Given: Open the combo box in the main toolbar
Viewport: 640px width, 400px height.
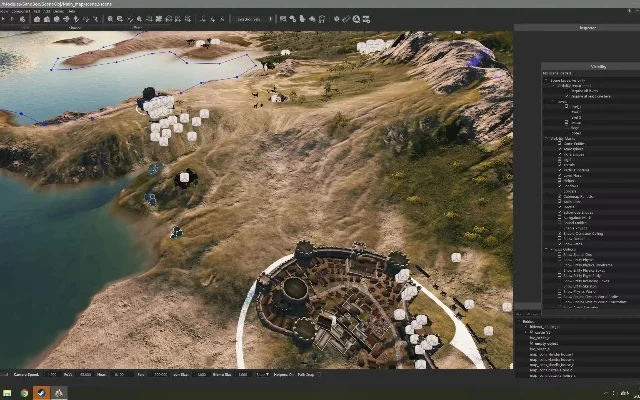Looking at the screenshot, I should pos(253,19).
